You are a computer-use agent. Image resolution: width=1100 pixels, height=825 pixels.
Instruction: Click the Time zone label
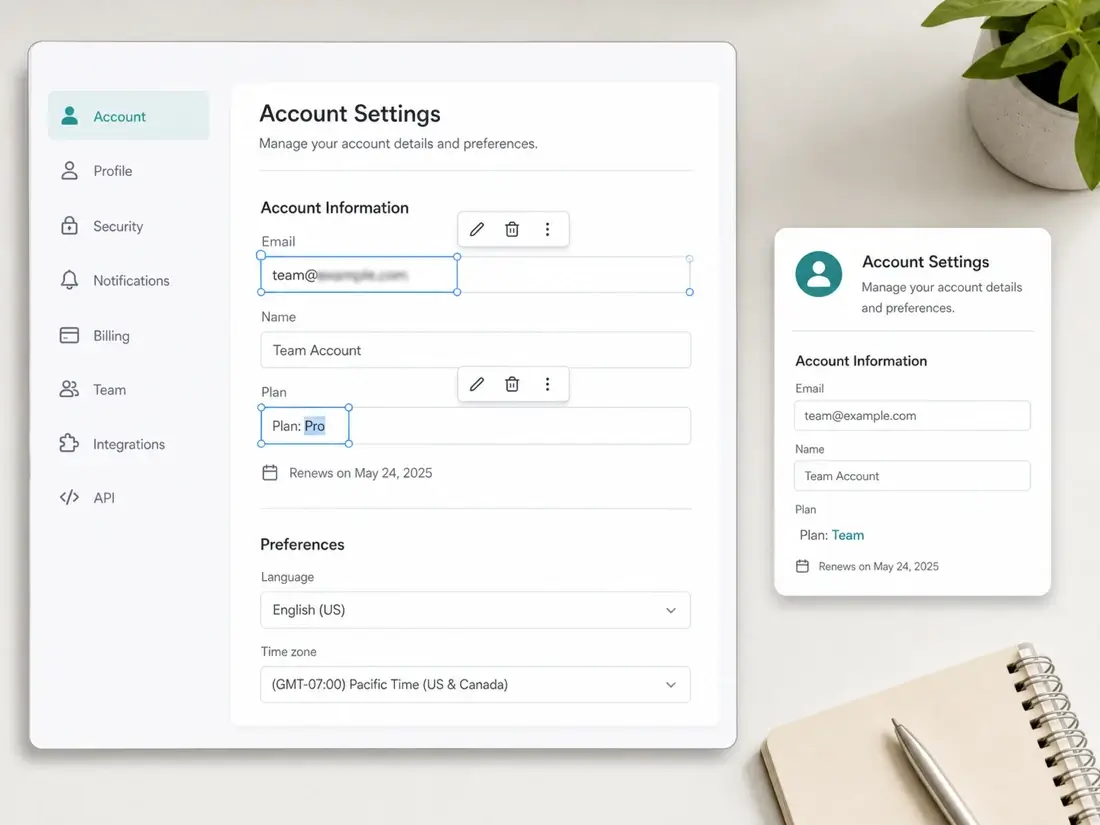point(288,652)
